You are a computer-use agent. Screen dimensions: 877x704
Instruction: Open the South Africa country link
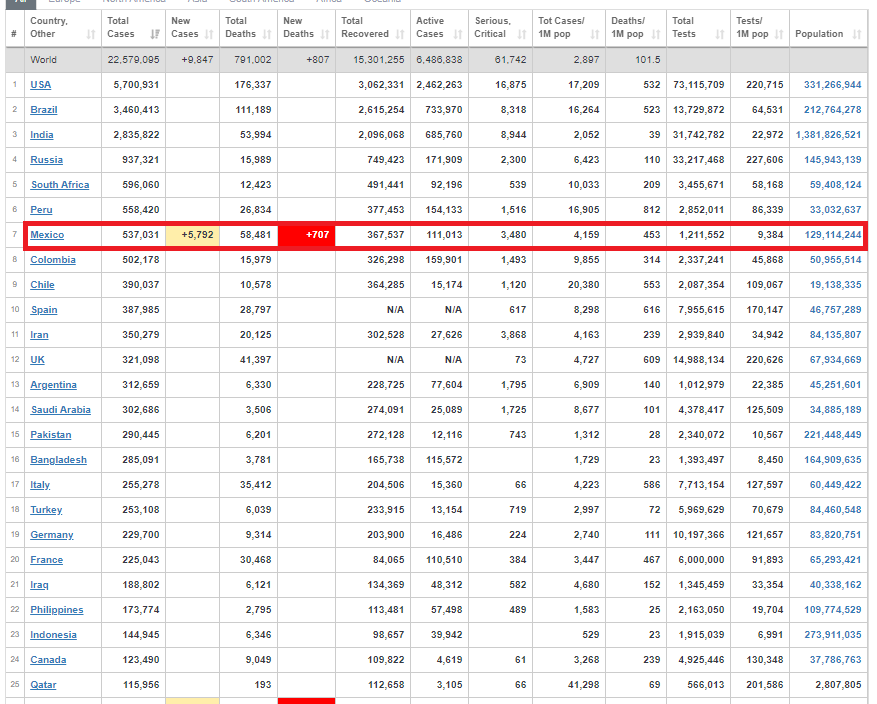(x=60, y=185)
